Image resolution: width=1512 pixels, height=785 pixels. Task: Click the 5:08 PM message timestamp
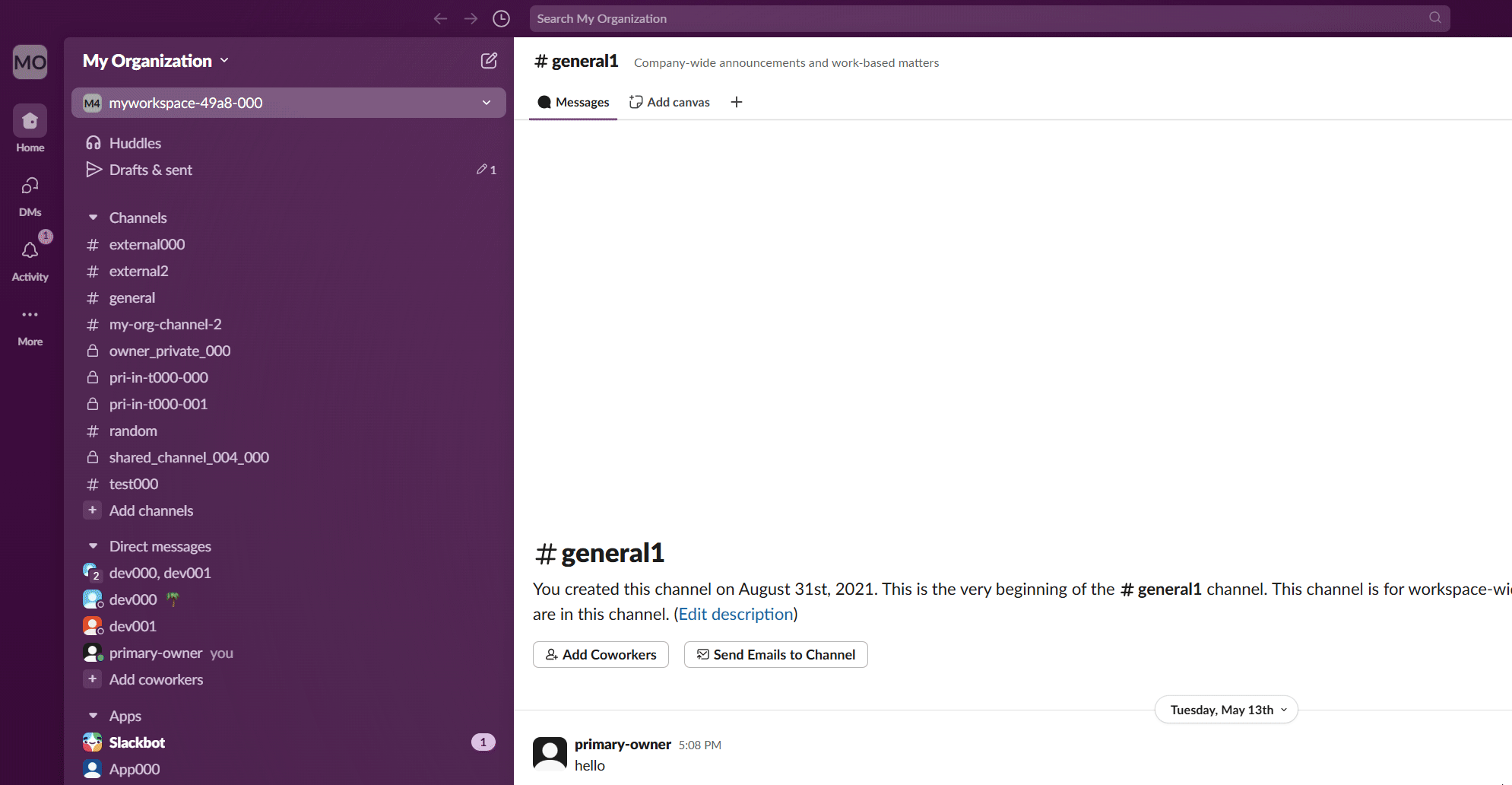click(x=699, y=745)
